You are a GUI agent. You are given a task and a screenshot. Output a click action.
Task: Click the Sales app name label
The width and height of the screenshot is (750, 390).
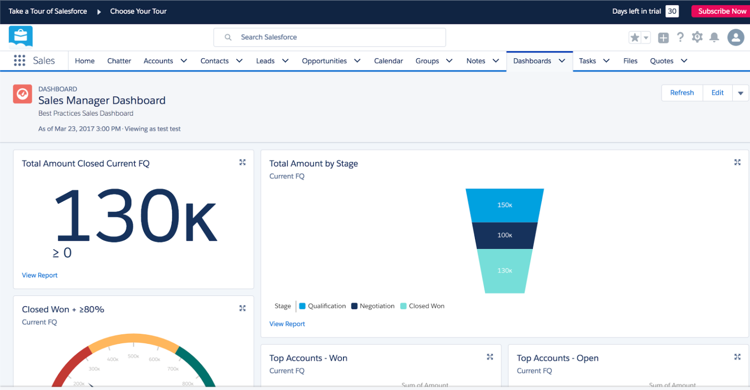(44, 61)
